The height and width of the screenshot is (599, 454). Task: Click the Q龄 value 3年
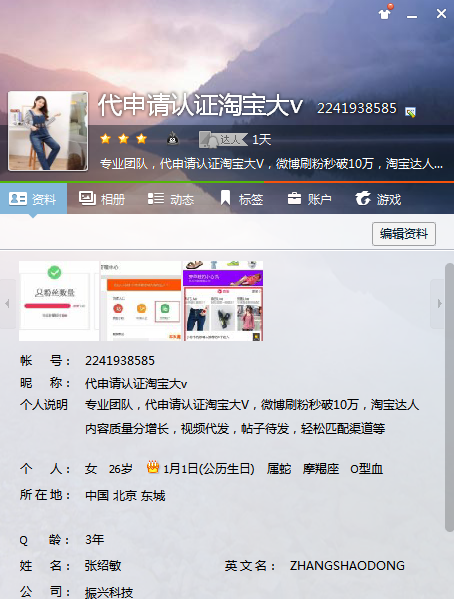[x=94, y=539]
